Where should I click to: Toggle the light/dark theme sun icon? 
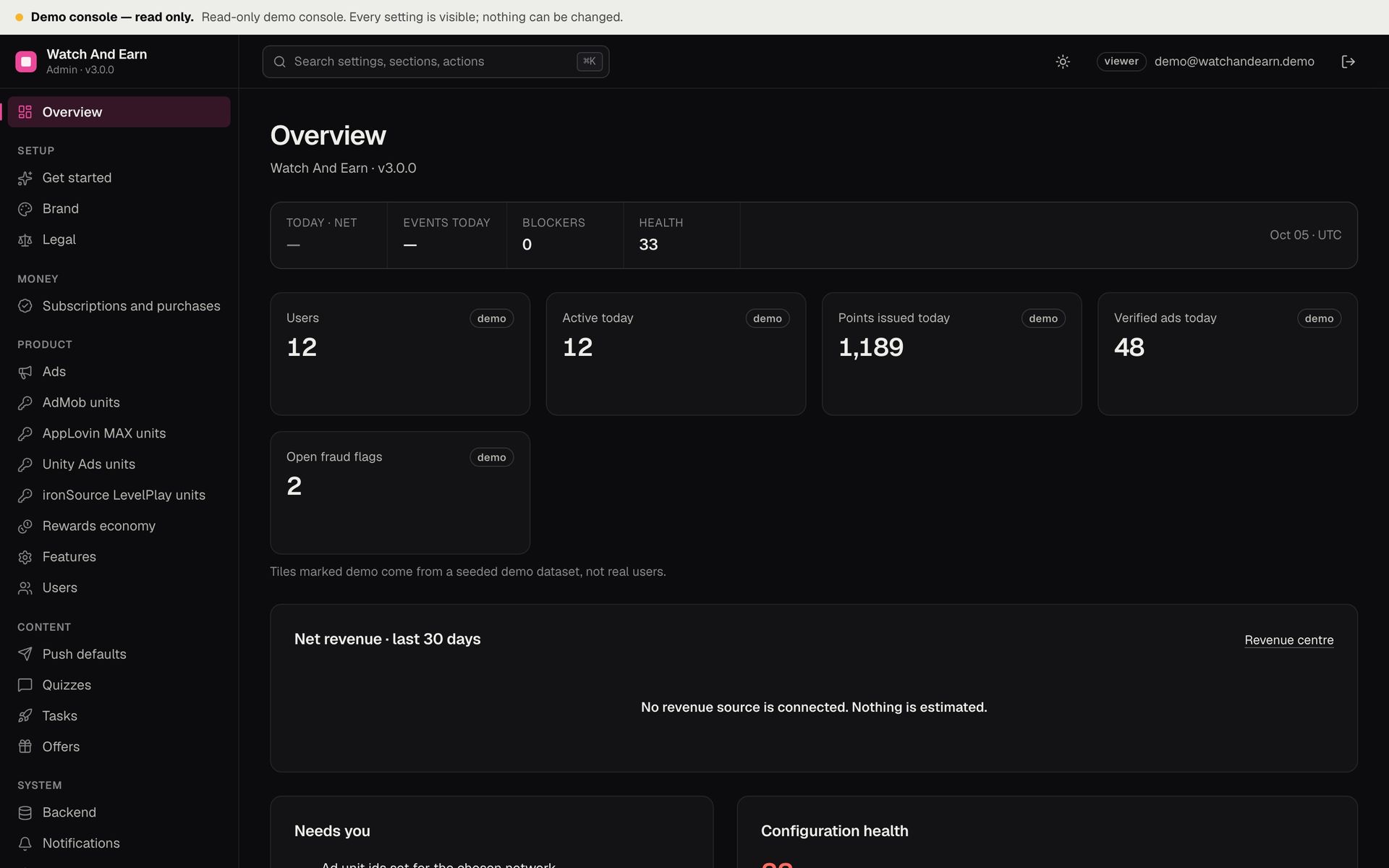tap(1063, 61)
